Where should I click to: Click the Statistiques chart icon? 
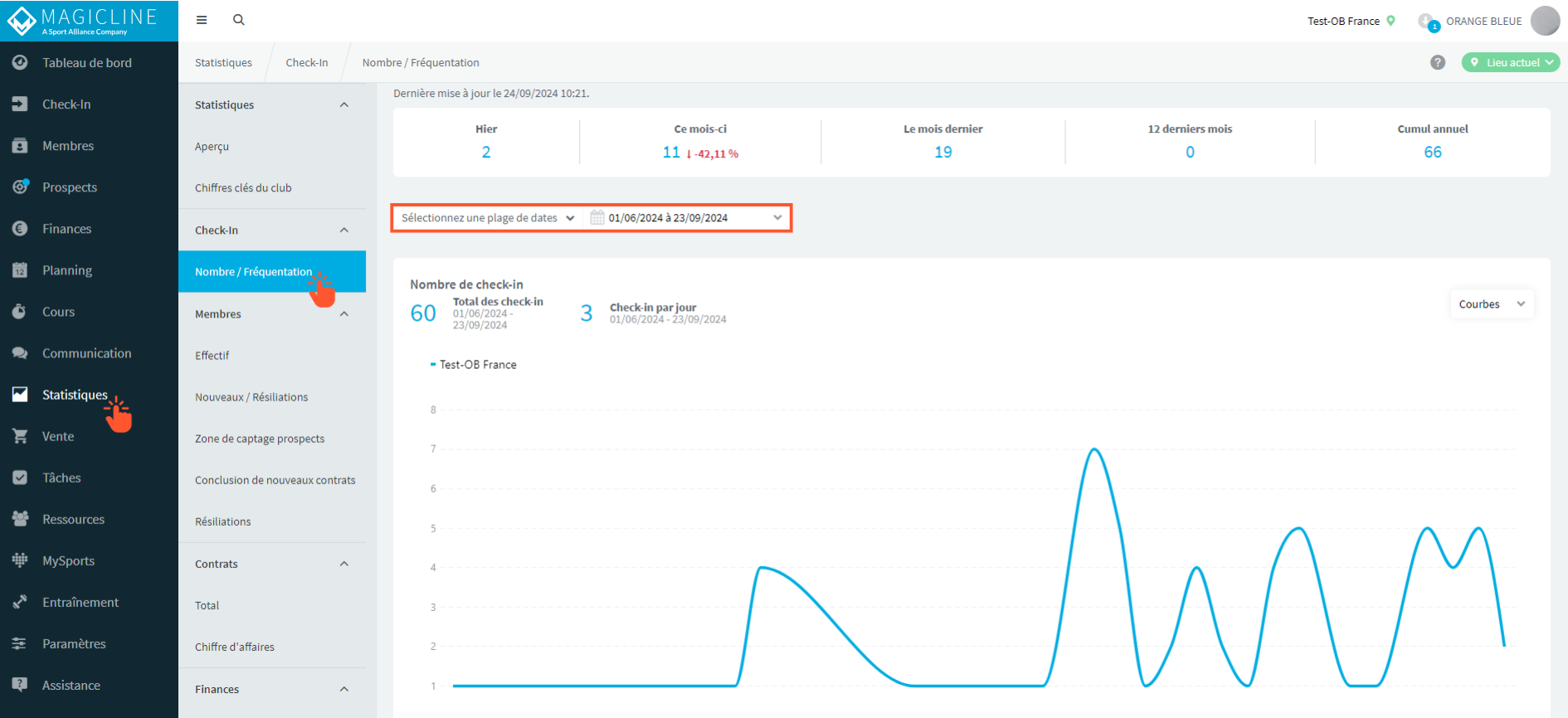pos(20,395)
